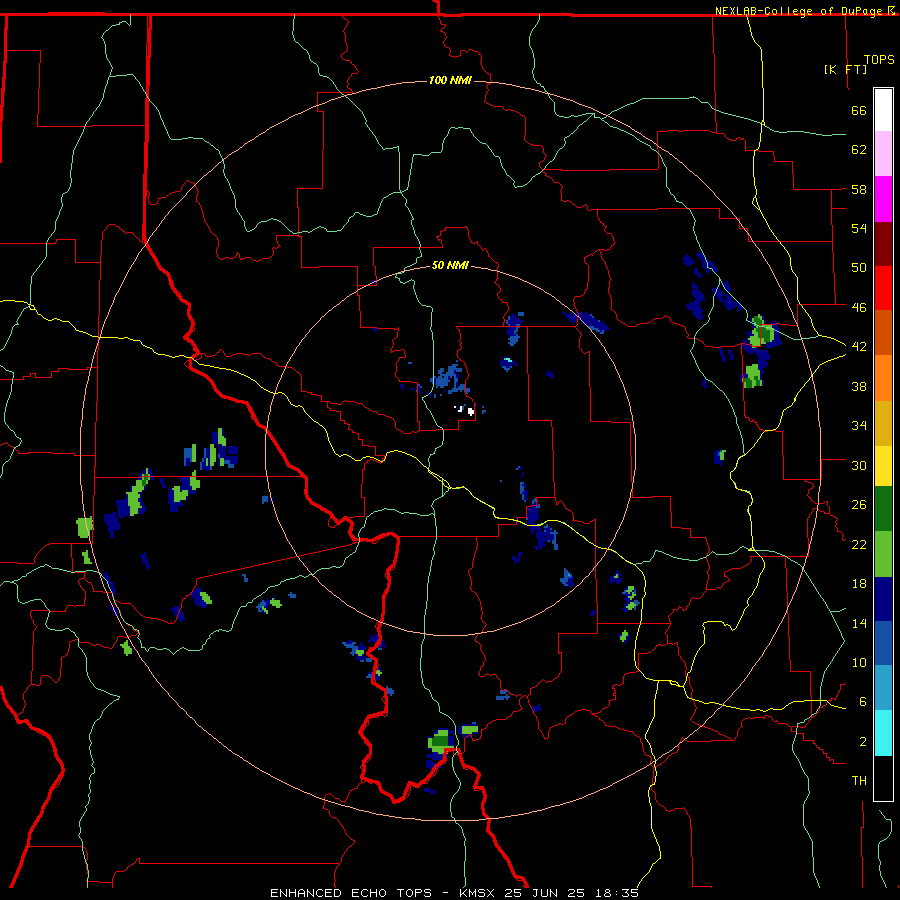
Task: Select the yellow legend swatch near 30
Action: click(x=883, y=465)
